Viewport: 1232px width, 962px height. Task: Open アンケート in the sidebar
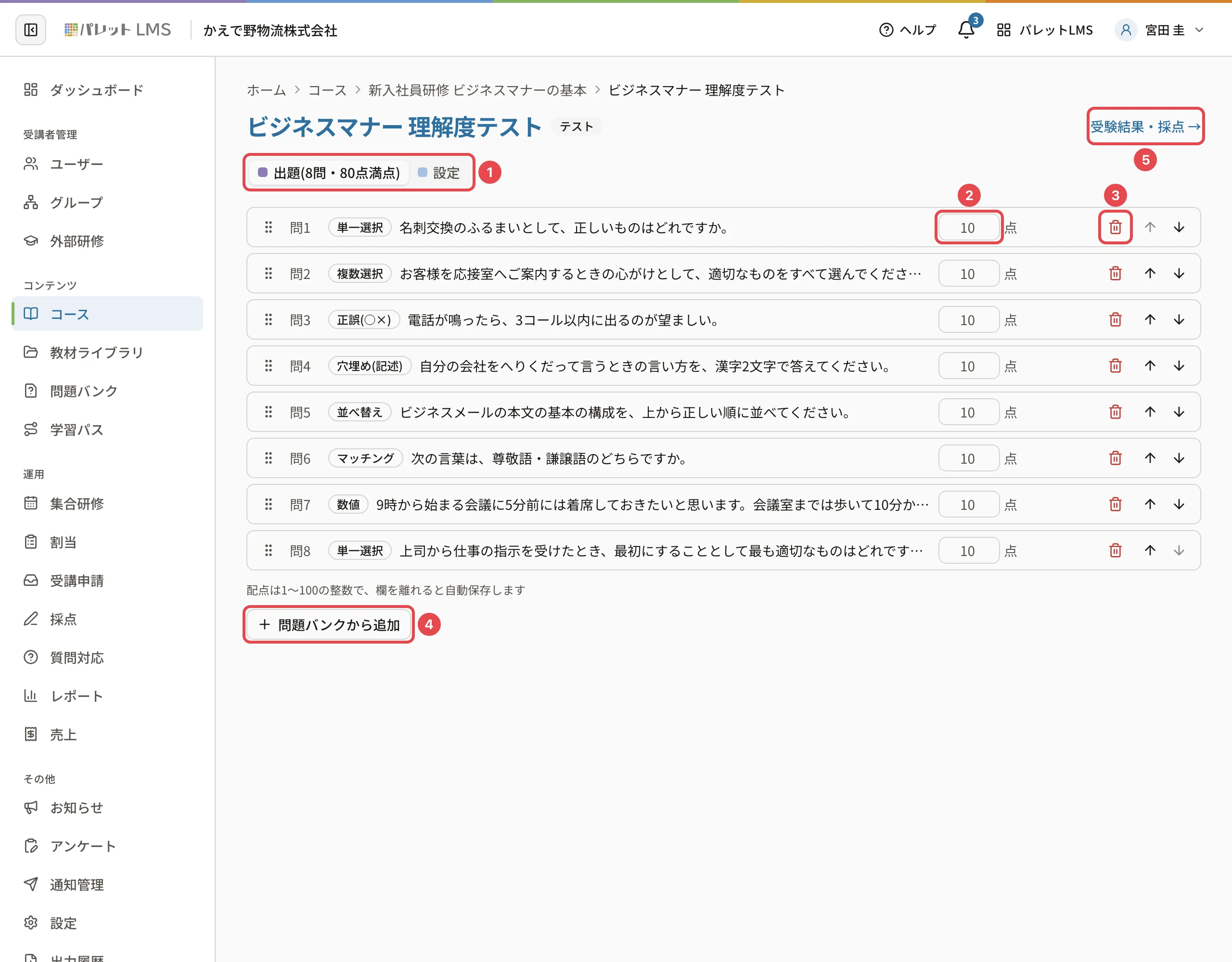[107, 846]
